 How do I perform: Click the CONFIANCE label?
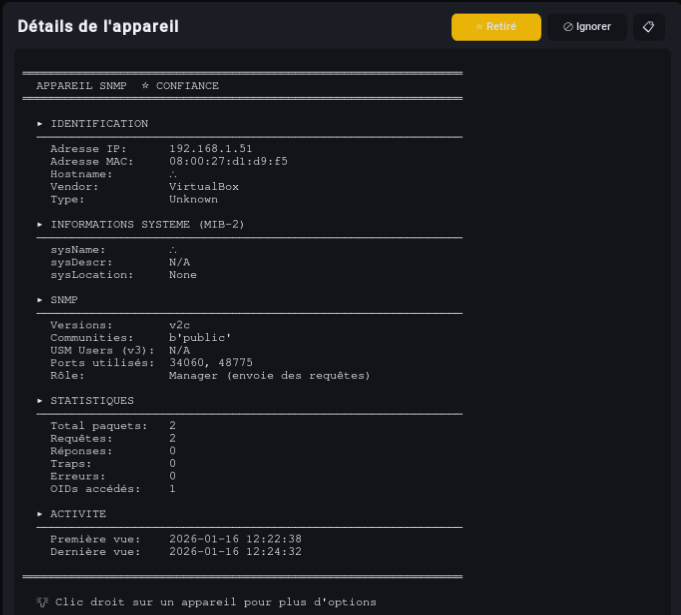pos(187,86)
